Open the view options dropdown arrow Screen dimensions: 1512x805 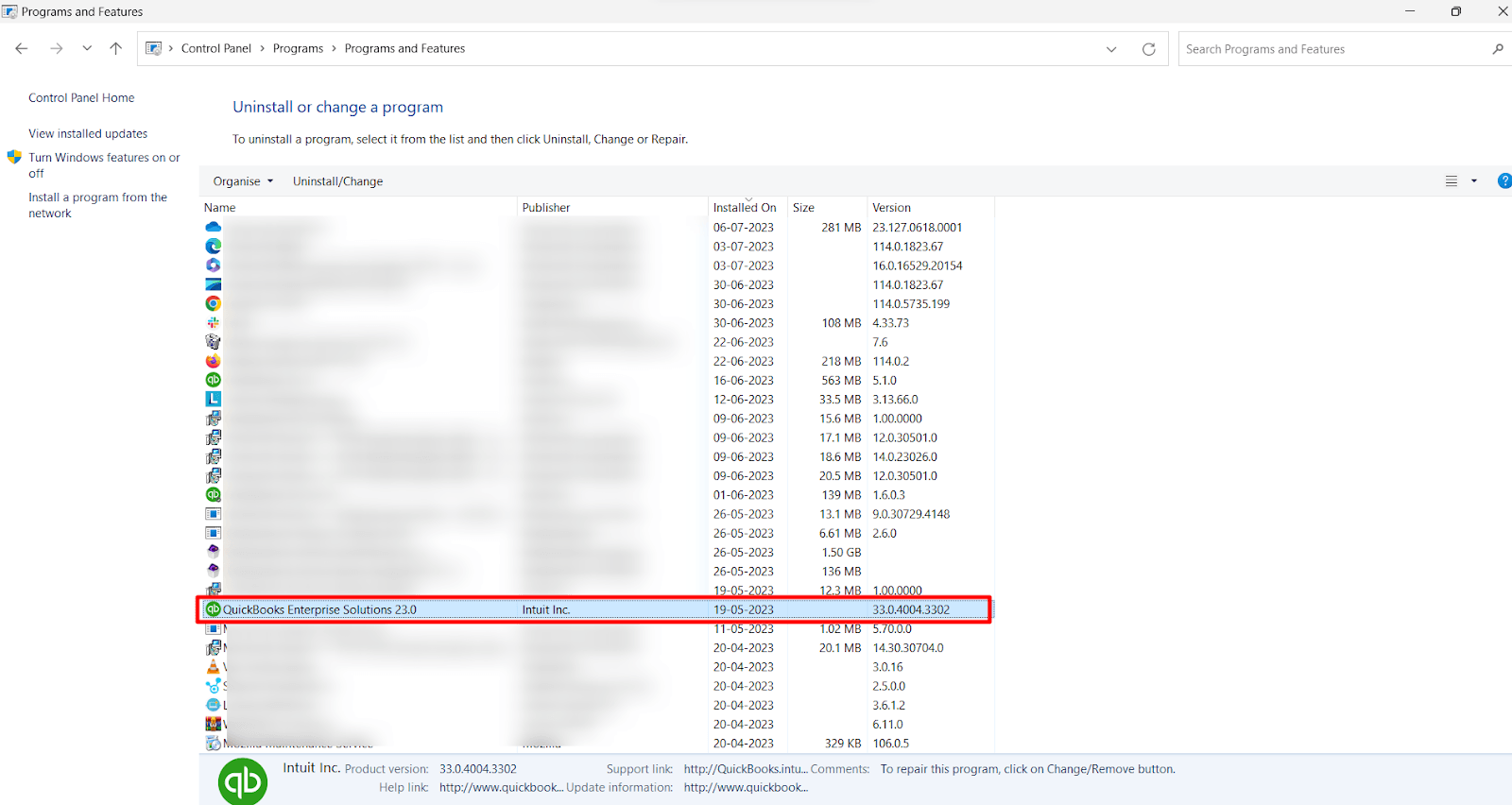click(1474, 180)
